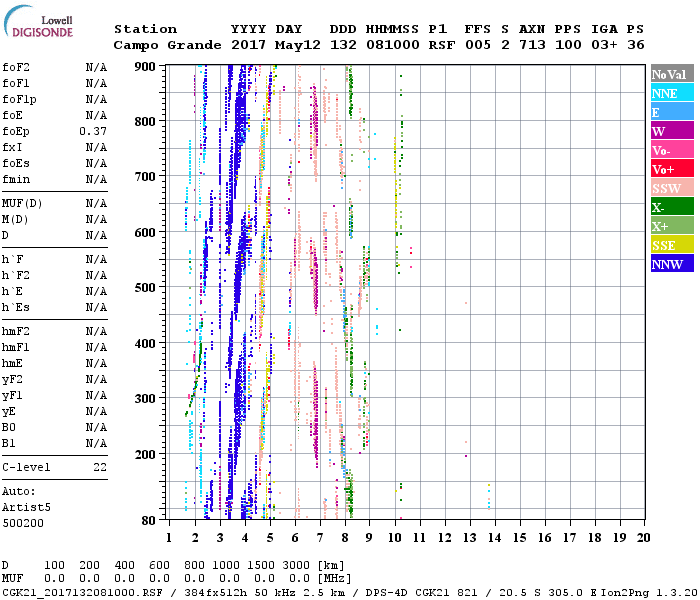Click the 5 MHz frequency axis label
Image resolution: width=700 pixels, height=600 pixels.
click(x=270, y=538)
